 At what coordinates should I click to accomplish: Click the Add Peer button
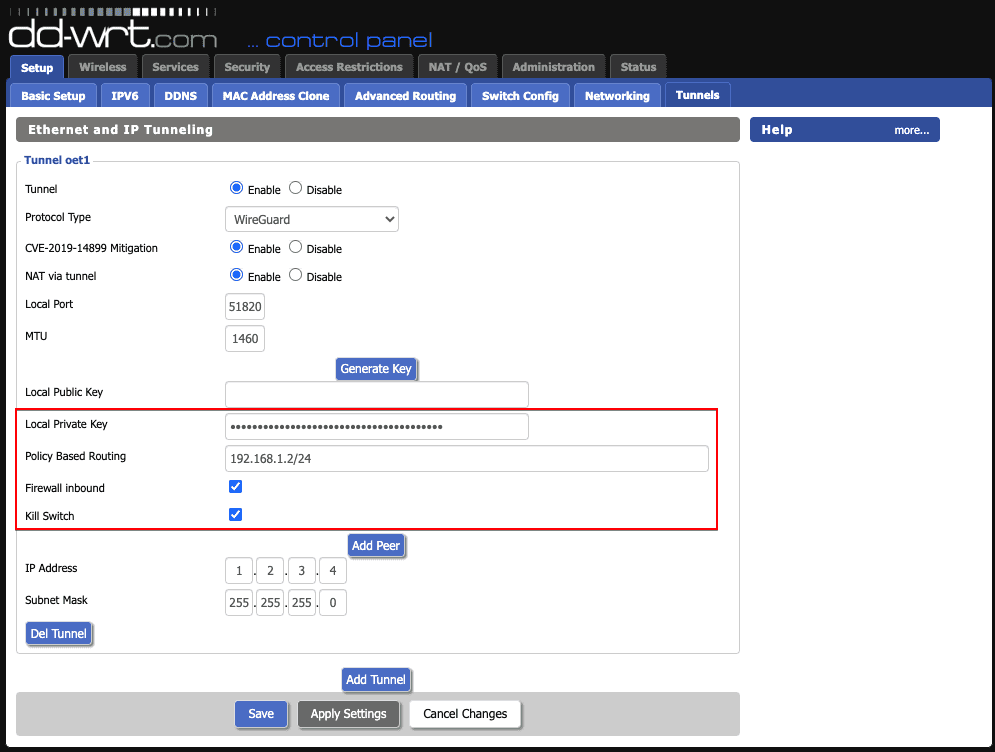pos(375,545)
